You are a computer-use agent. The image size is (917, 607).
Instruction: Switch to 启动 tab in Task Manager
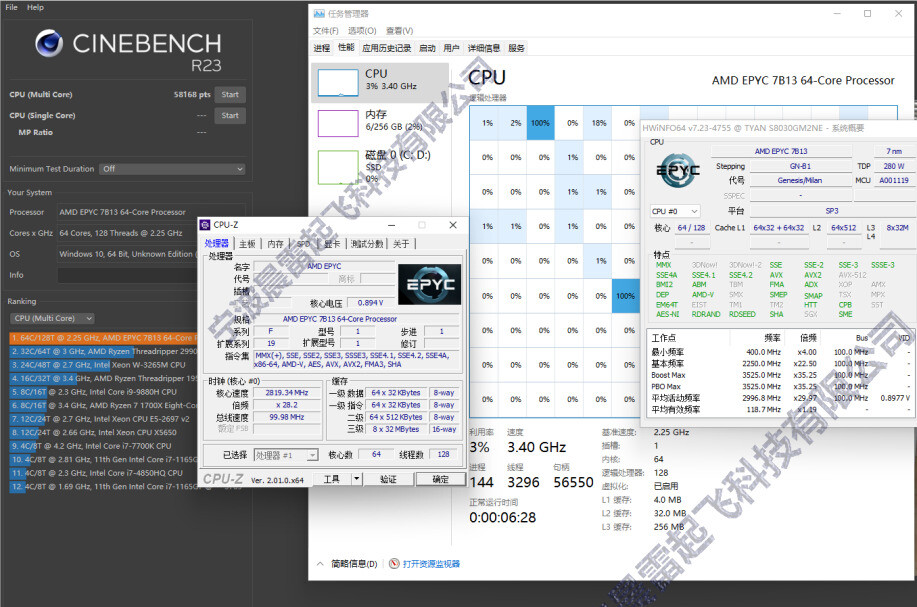(427, 48)
